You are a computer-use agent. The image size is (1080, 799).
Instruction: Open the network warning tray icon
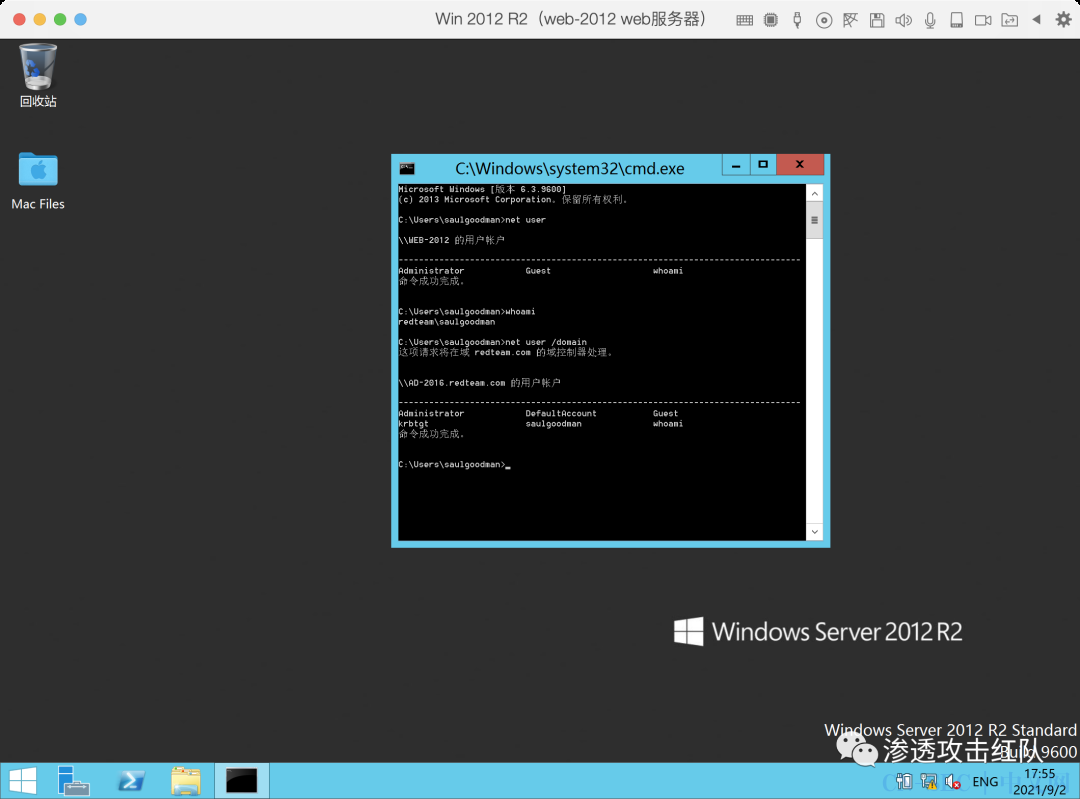pyautogui.click(x=928, y=781)
